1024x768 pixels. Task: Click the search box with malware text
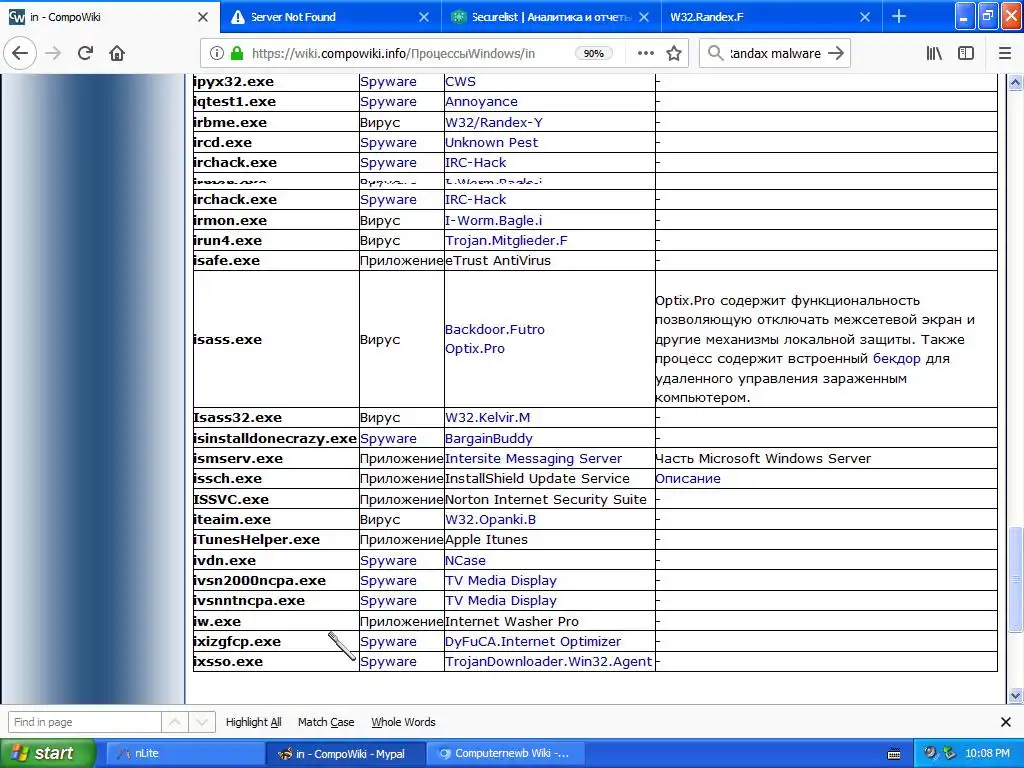(775, 54)
